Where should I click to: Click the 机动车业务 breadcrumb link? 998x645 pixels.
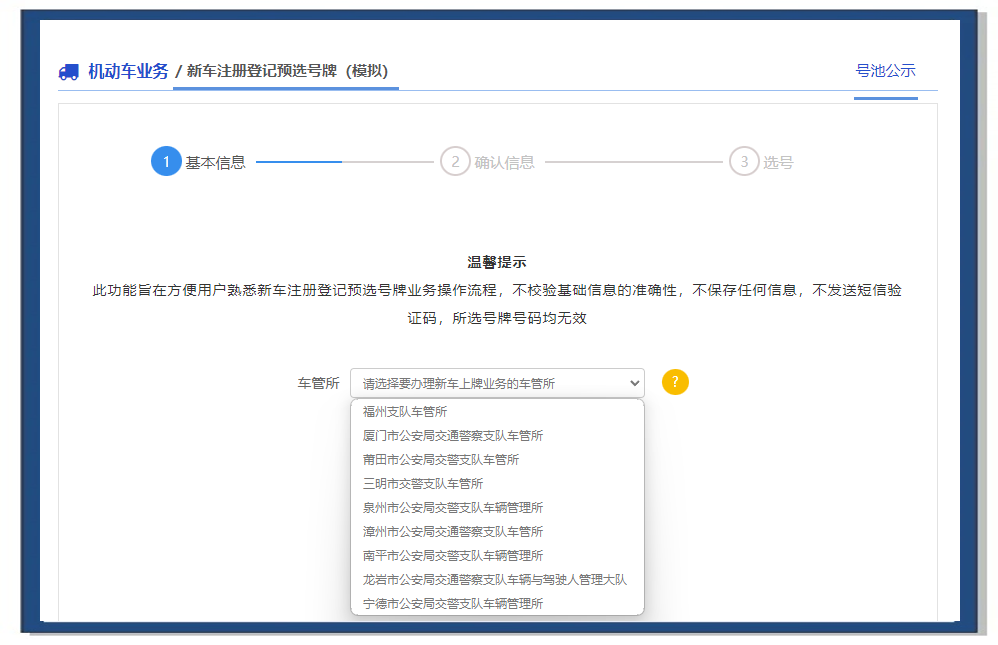[128, 71]
